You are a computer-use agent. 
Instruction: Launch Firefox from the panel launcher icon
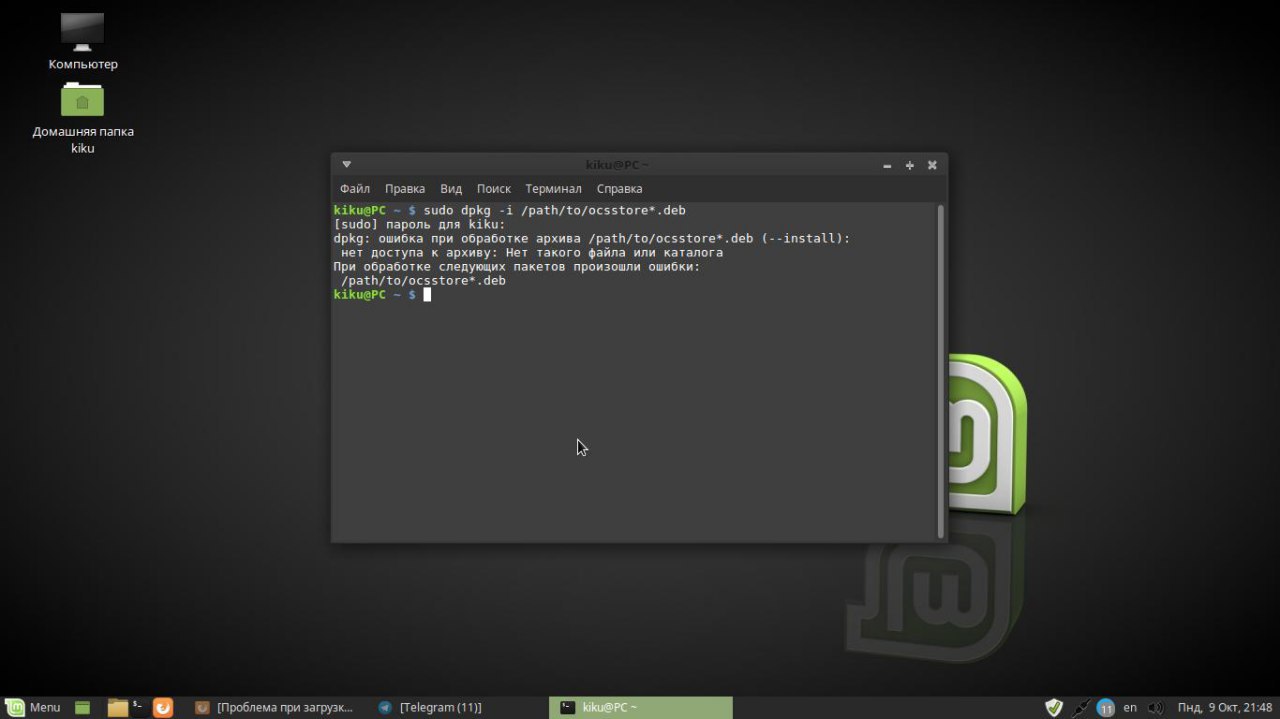coord(163,708)
